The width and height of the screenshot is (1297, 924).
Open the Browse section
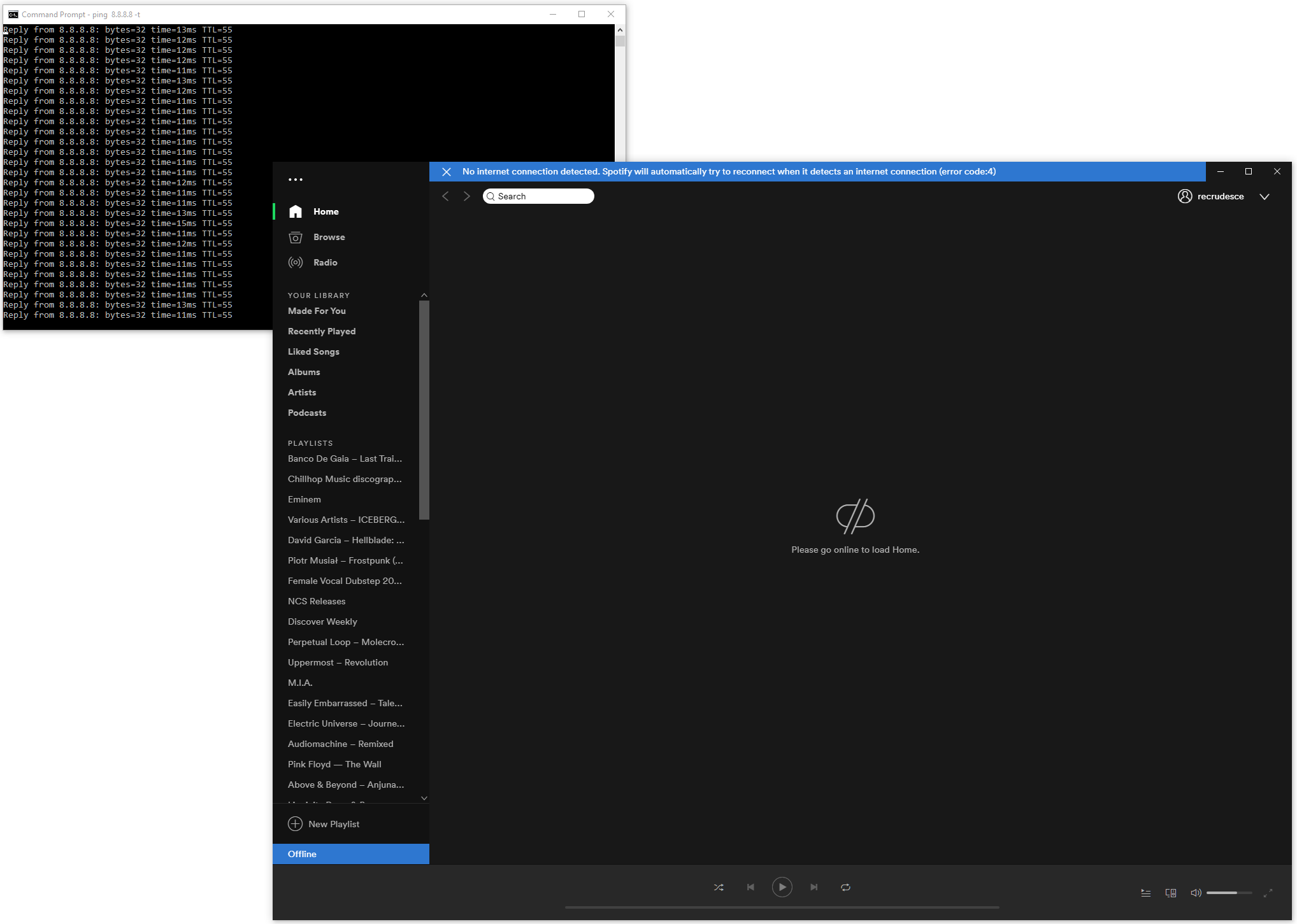[329, 237]
